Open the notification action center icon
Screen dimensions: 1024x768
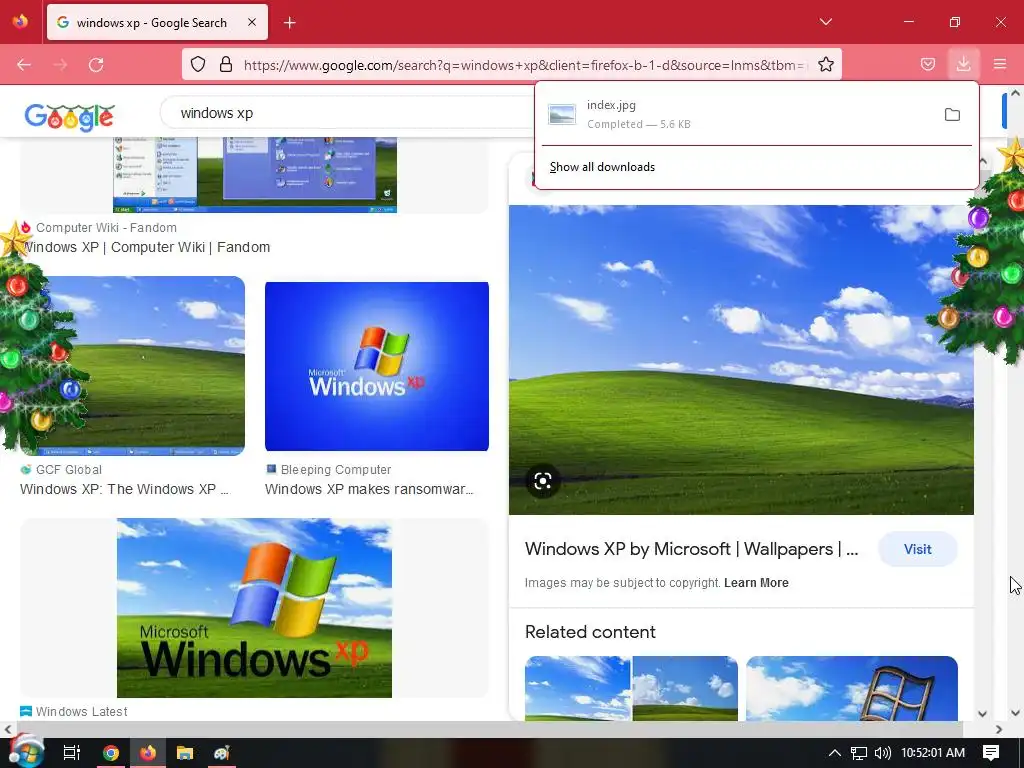pos(991,753)
